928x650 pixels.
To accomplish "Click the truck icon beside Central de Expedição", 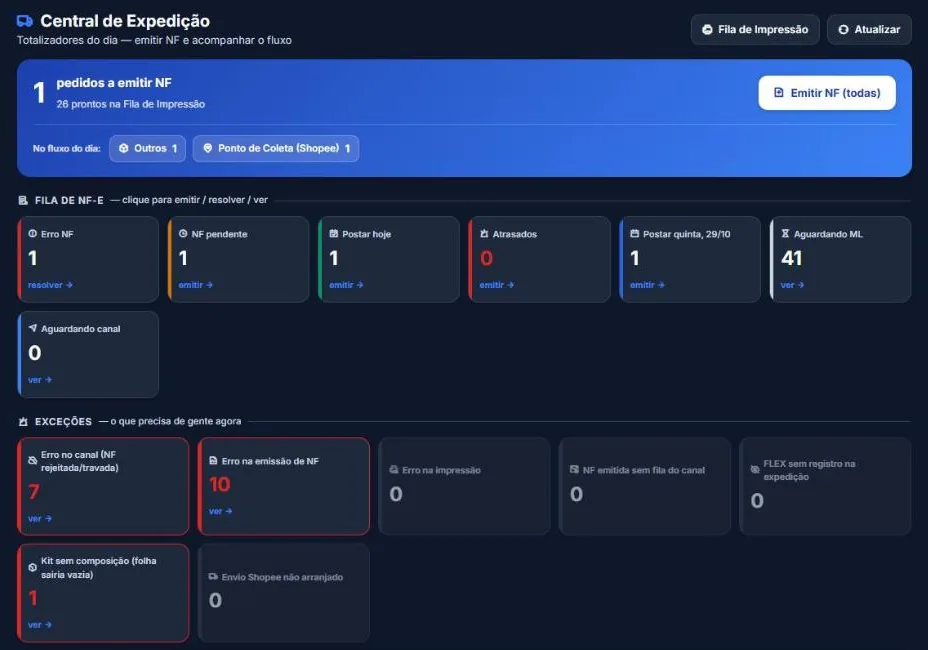I will [24, 21].
